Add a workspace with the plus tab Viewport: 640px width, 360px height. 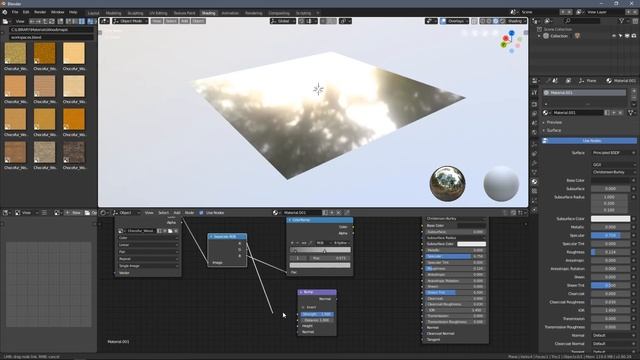318,13
